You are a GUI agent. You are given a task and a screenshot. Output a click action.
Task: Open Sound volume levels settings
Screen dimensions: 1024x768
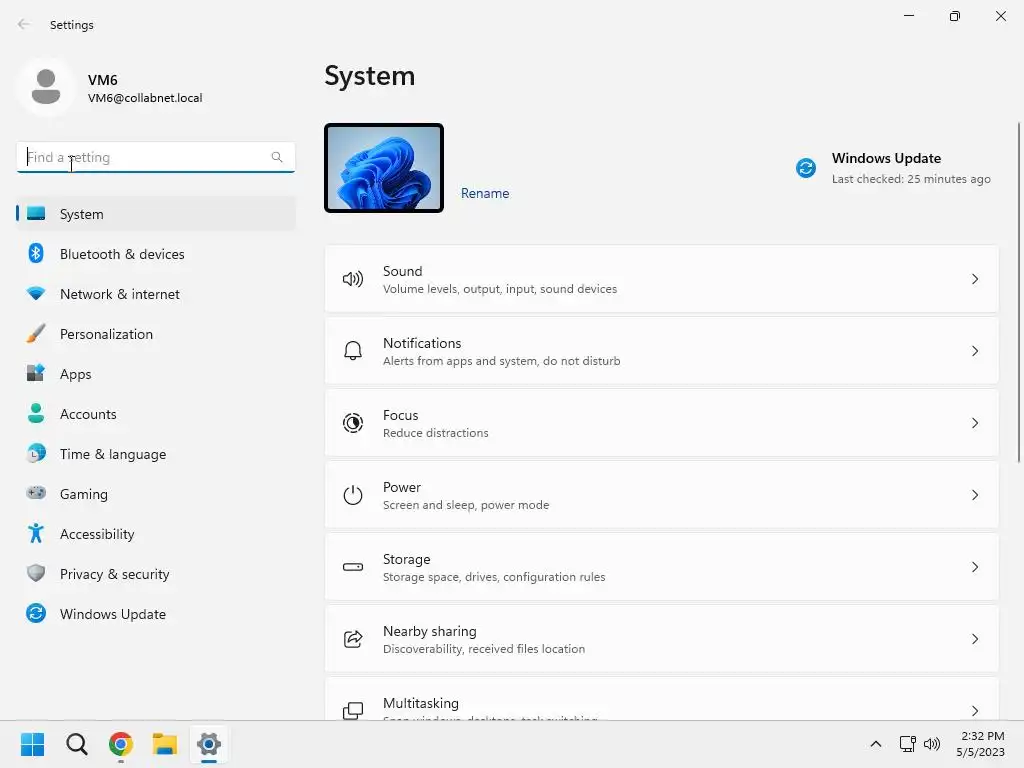point(662,280)
